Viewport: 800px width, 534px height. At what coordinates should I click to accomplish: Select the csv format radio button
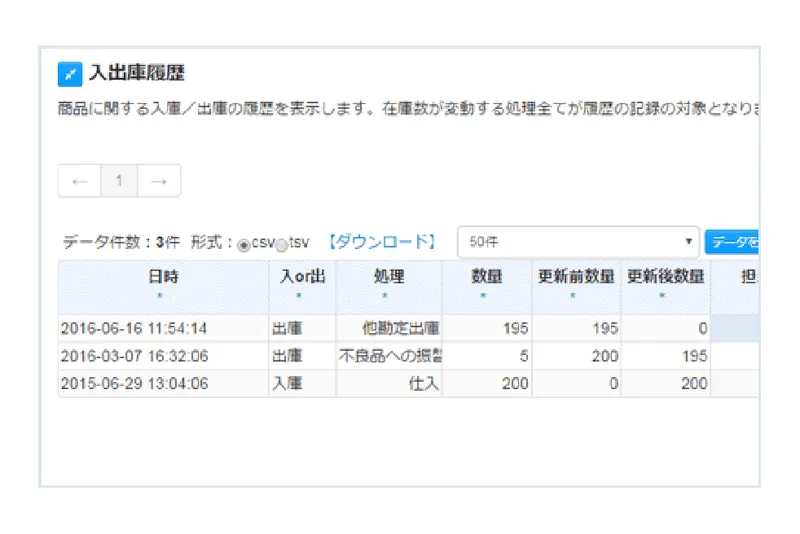[x=244, y=245]
